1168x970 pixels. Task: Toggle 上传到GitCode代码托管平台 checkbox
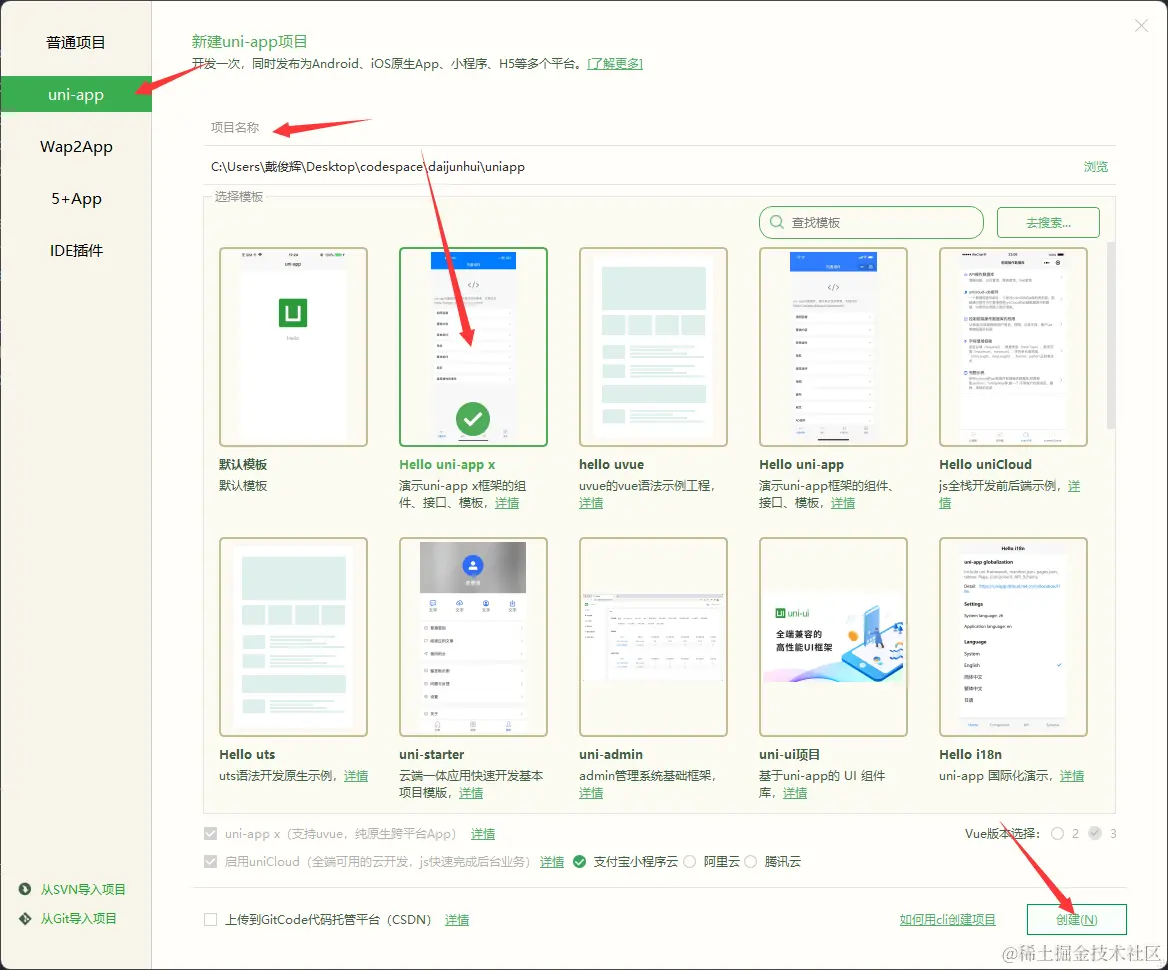coord(211,920)
